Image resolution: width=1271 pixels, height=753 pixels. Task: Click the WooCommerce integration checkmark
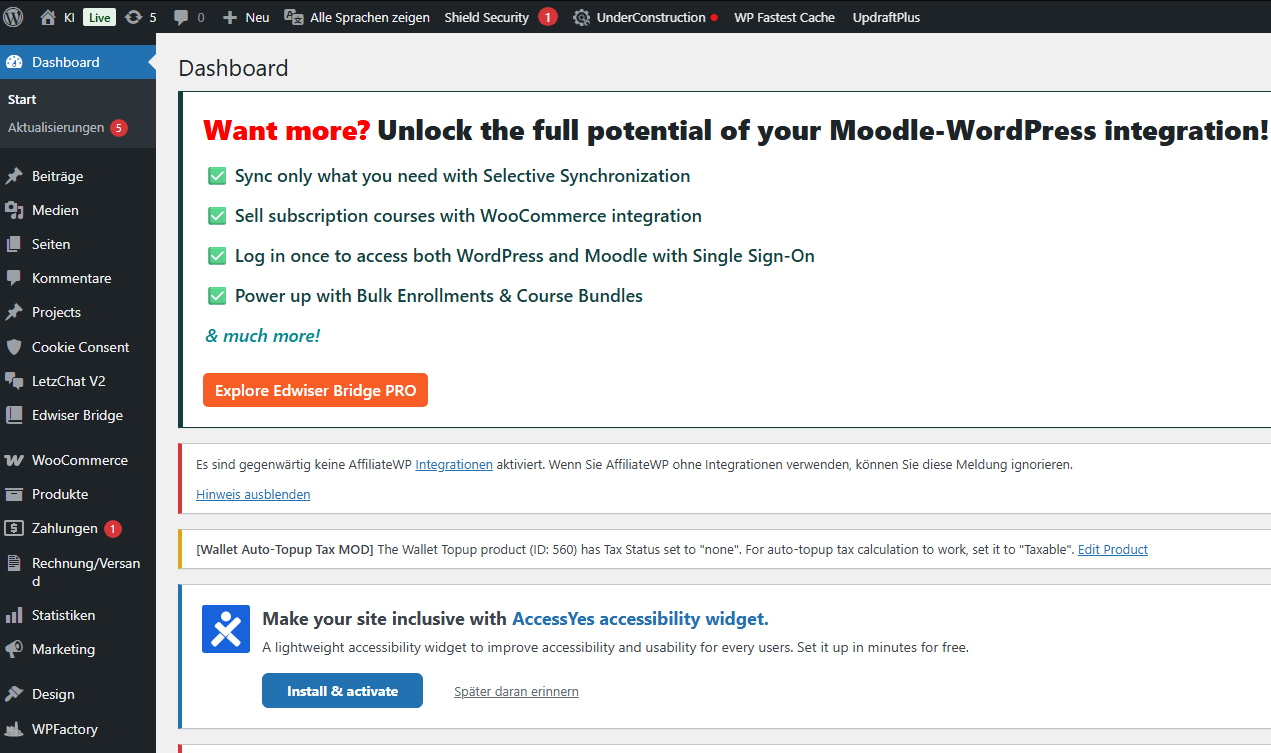217,216
